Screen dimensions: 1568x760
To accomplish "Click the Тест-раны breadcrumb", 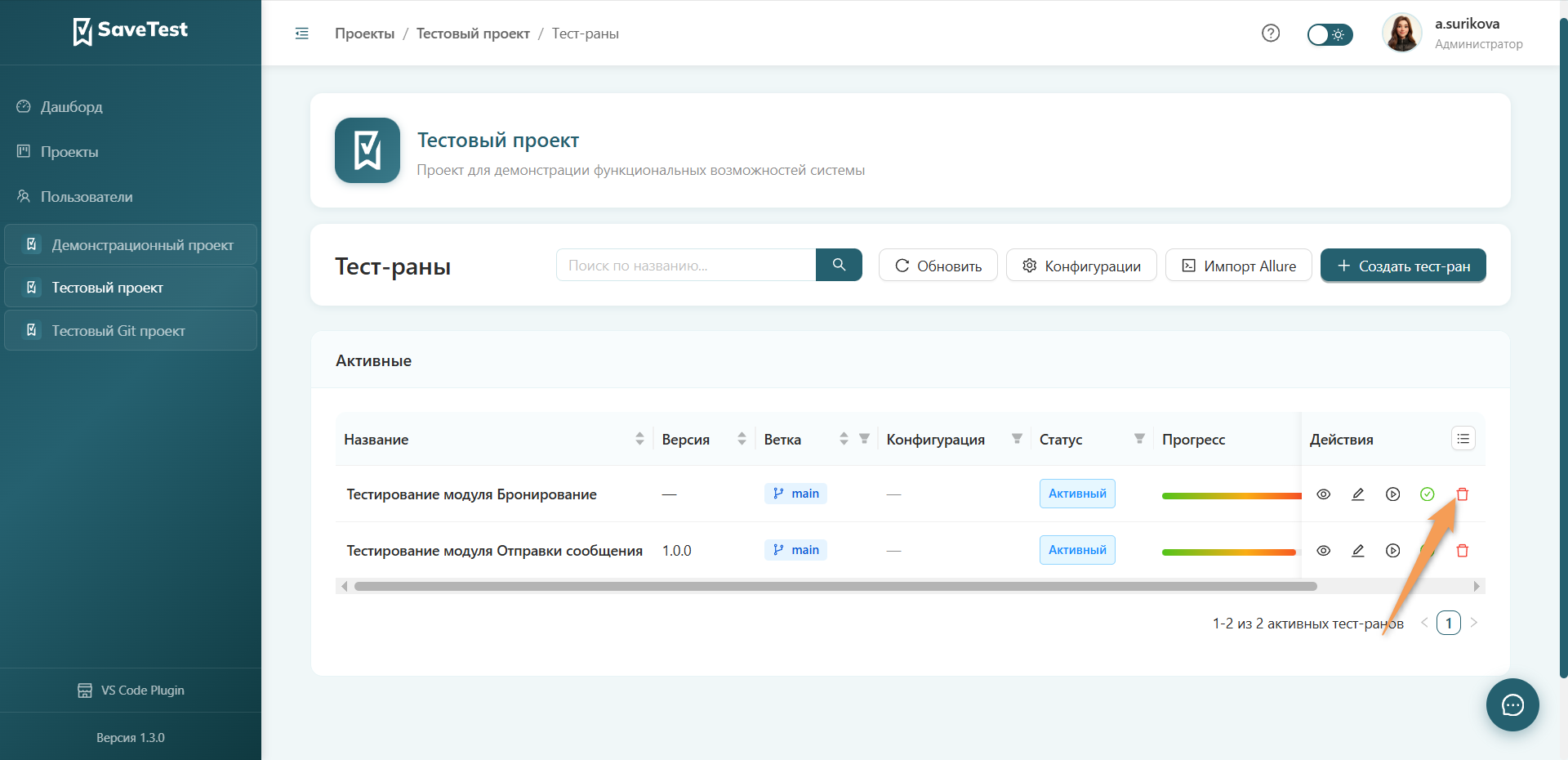I will [585, 34].
